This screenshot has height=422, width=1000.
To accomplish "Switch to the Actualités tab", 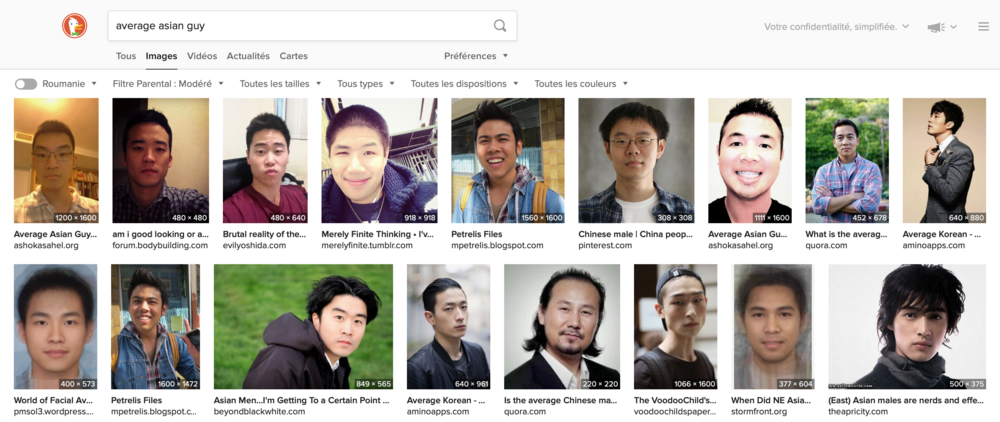I will click(x=248, y=56).
